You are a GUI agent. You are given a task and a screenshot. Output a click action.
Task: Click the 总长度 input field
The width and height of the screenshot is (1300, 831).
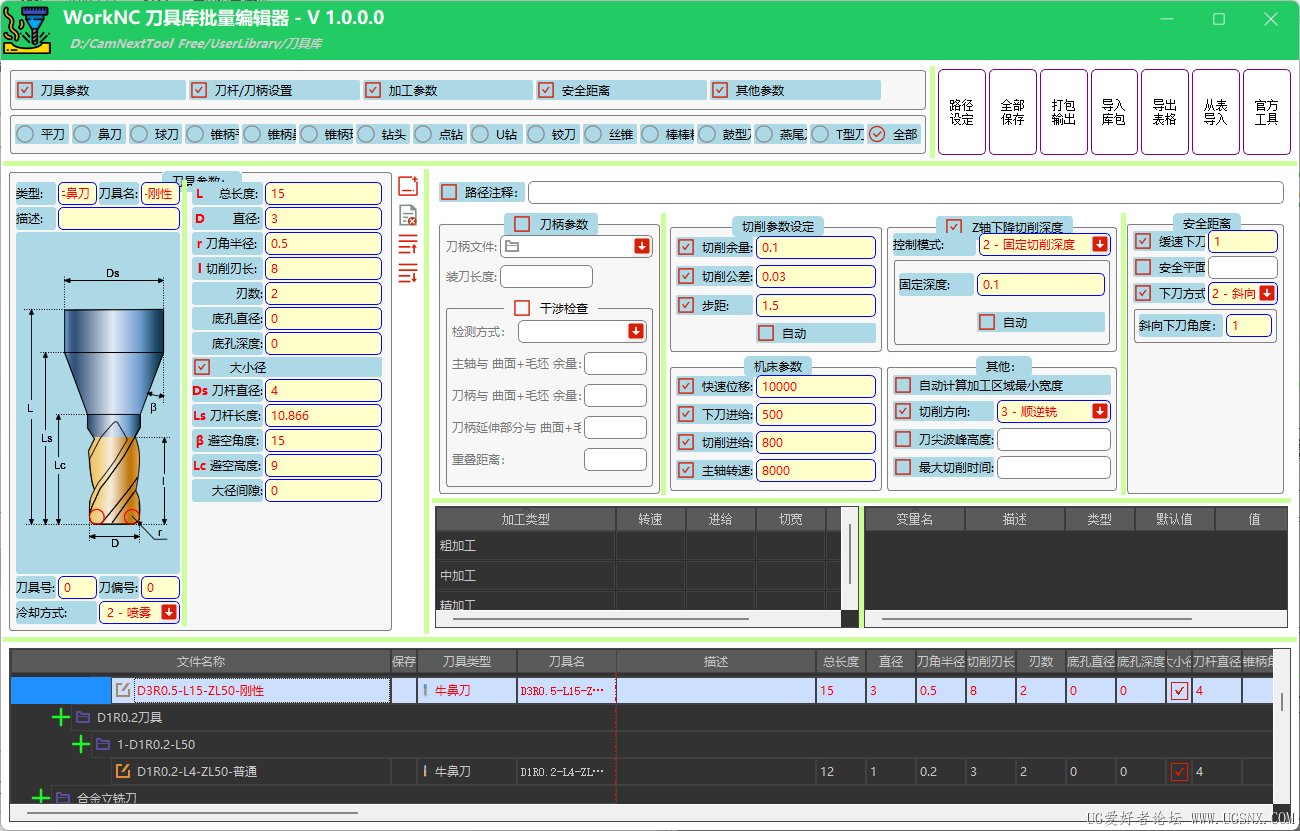click(323, 193)
